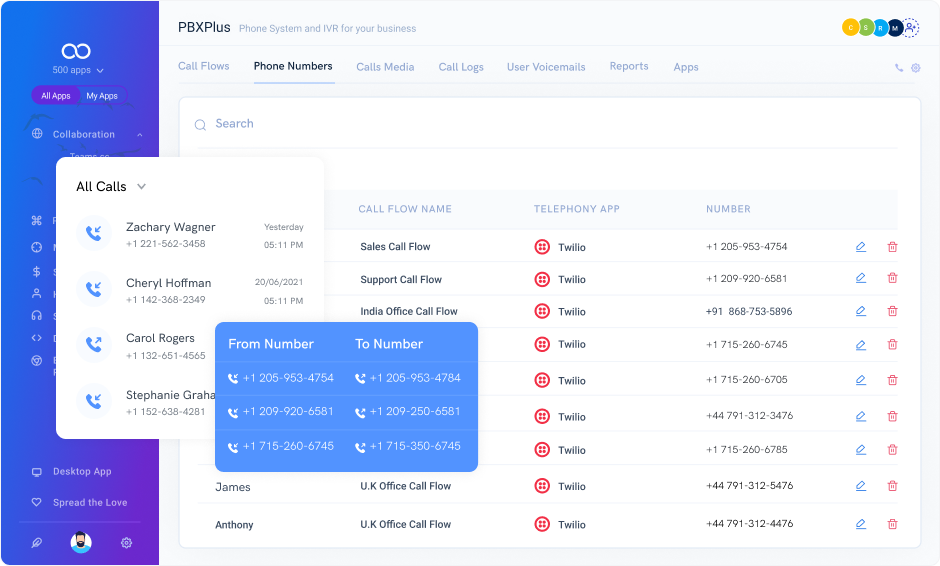Switch to the My Apps toggle
940x566 pixels.
point(102,96)
